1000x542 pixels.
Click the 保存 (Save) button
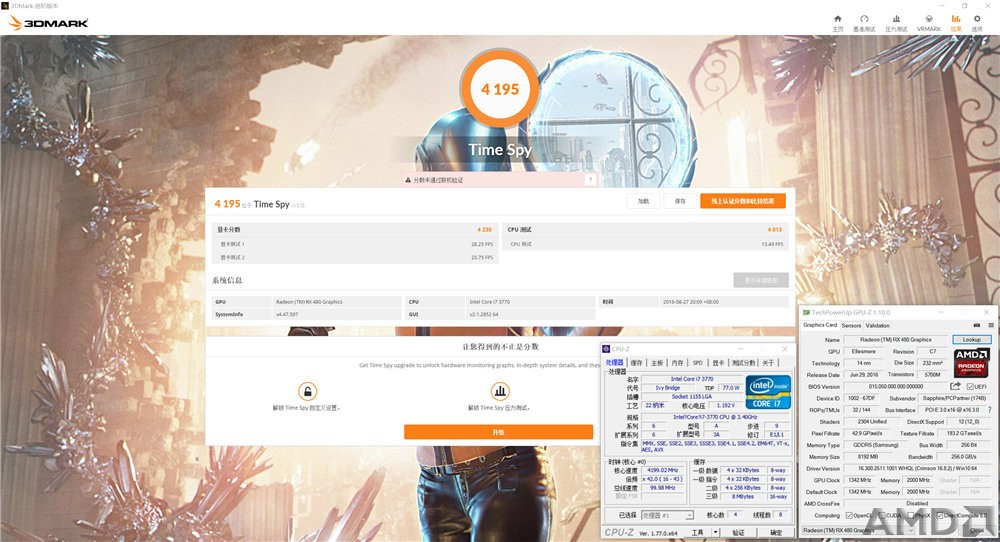pyautogui.click(x=680, y=201)
